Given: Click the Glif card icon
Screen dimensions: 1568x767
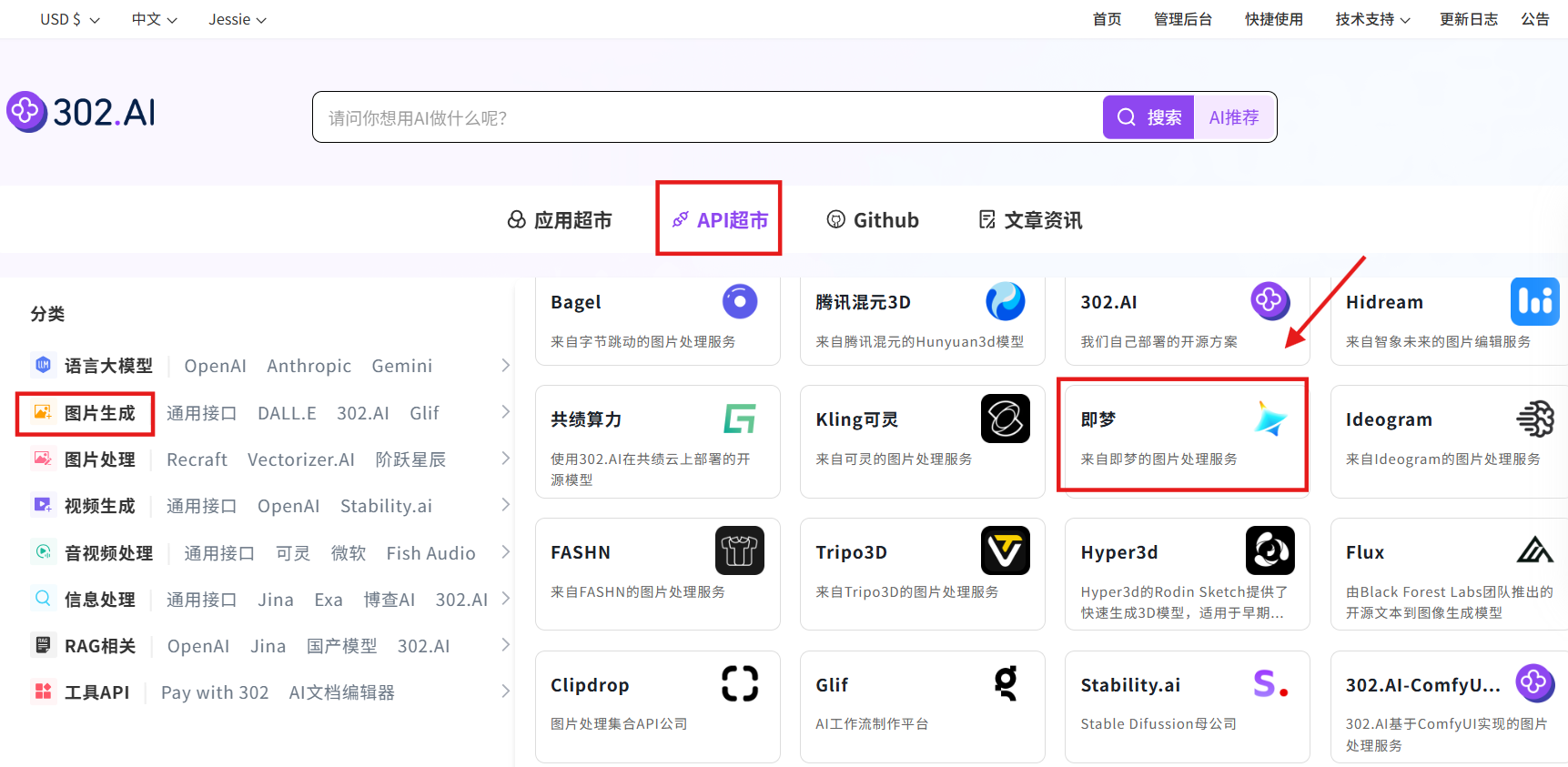Looking at the screenshot, I should [x=1006, y=683].
